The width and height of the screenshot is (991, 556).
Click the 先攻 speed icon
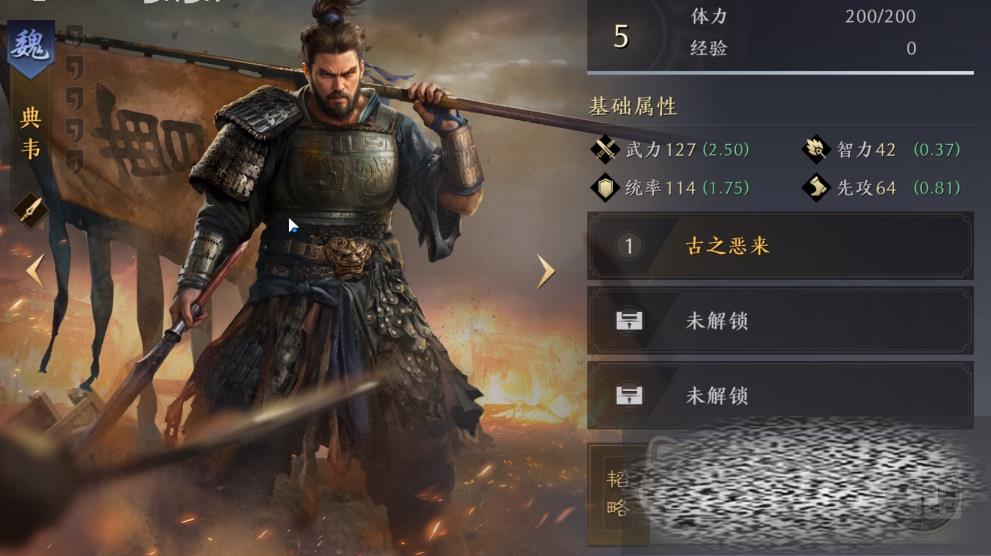816,188
